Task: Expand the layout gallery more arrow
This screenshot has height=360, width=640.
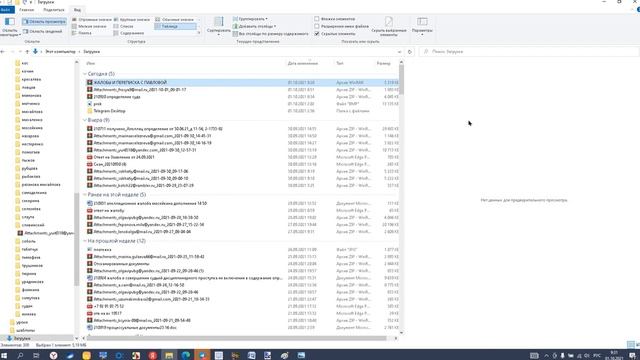Action: pyautogui.click(x=199, y=33)
